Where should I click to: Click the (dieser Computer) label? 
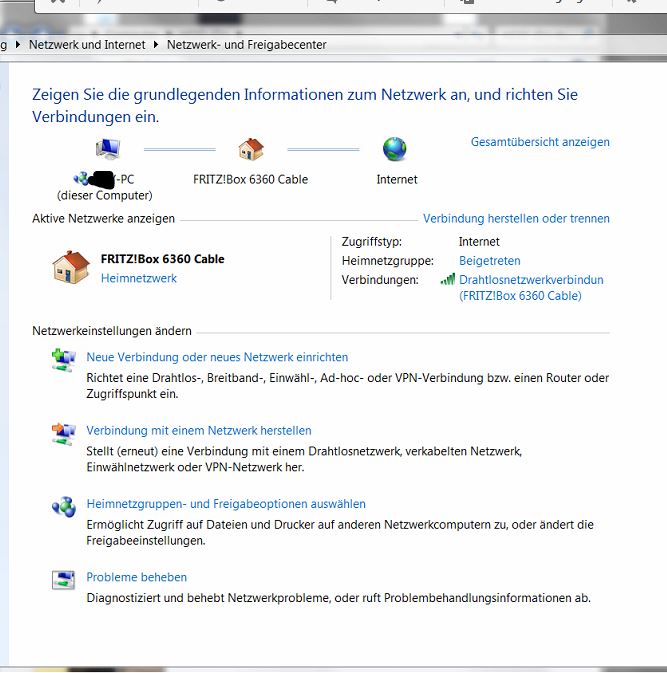[x=104, y=196]
